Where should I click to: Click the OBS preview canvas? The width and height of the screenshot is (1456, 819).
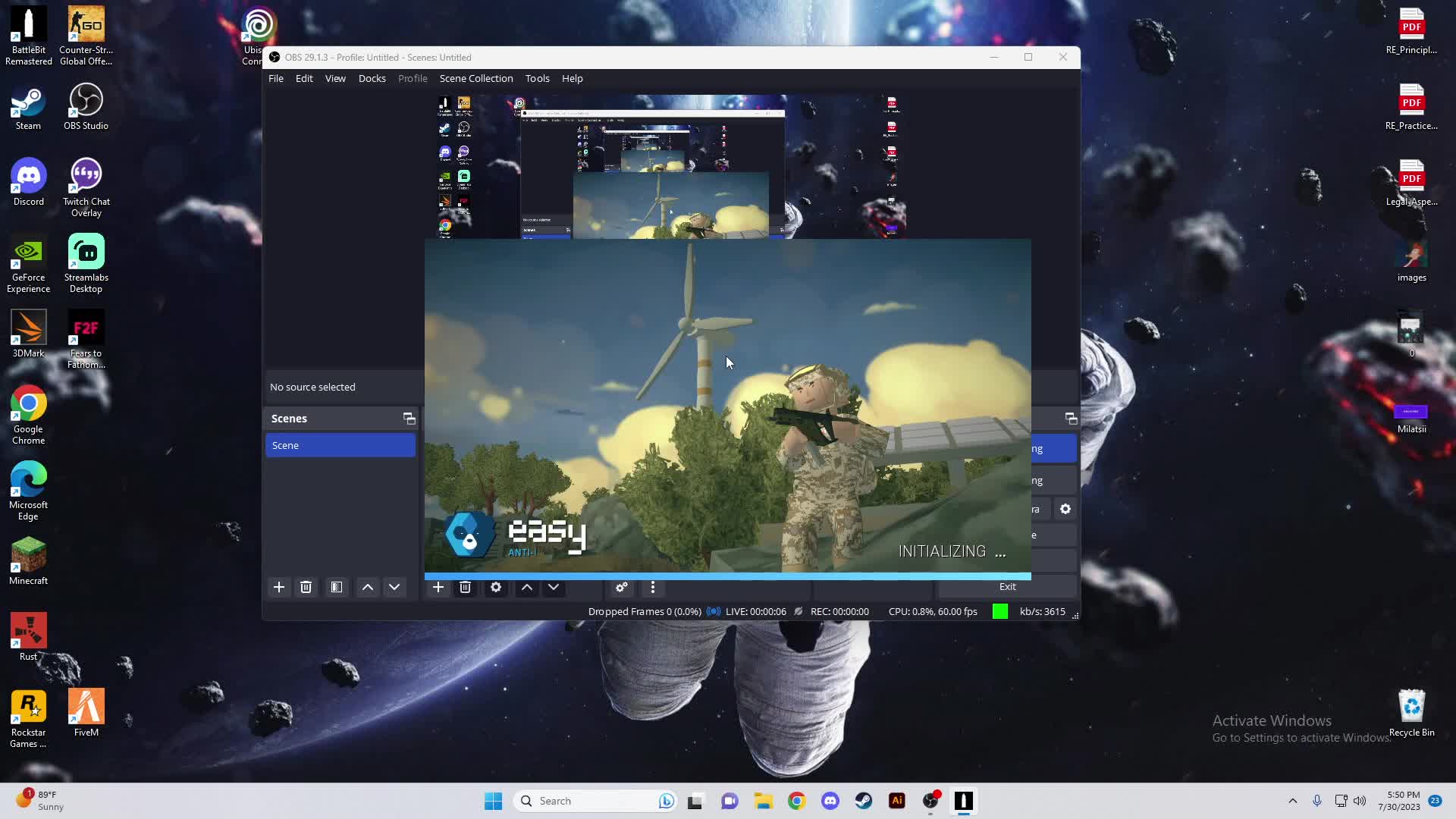click(670, 167)
